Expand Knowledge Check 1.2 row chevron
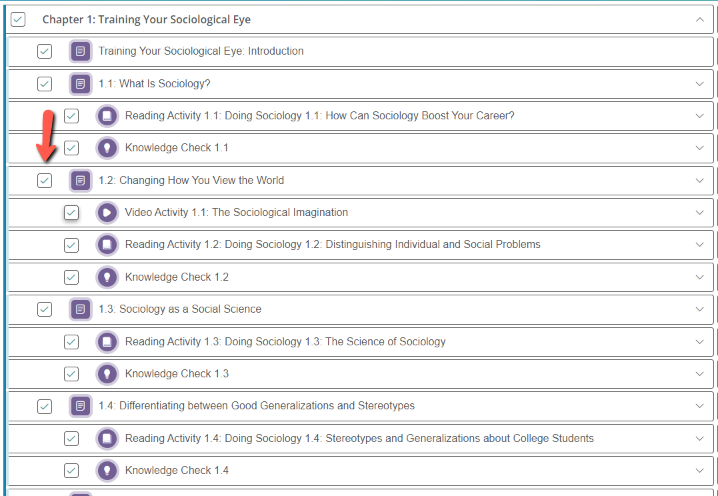 tap(700, 277)
